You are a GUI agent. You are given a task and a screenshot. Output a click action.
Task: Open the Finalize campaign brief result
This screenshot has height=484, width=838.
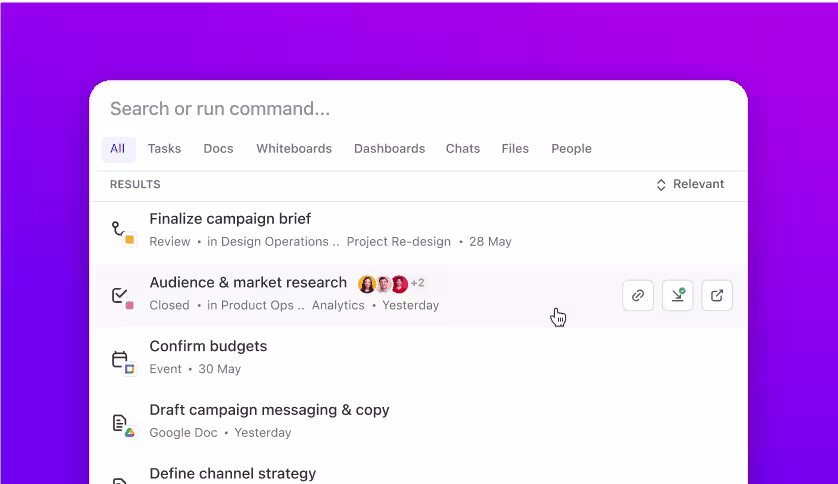[418, 230]
